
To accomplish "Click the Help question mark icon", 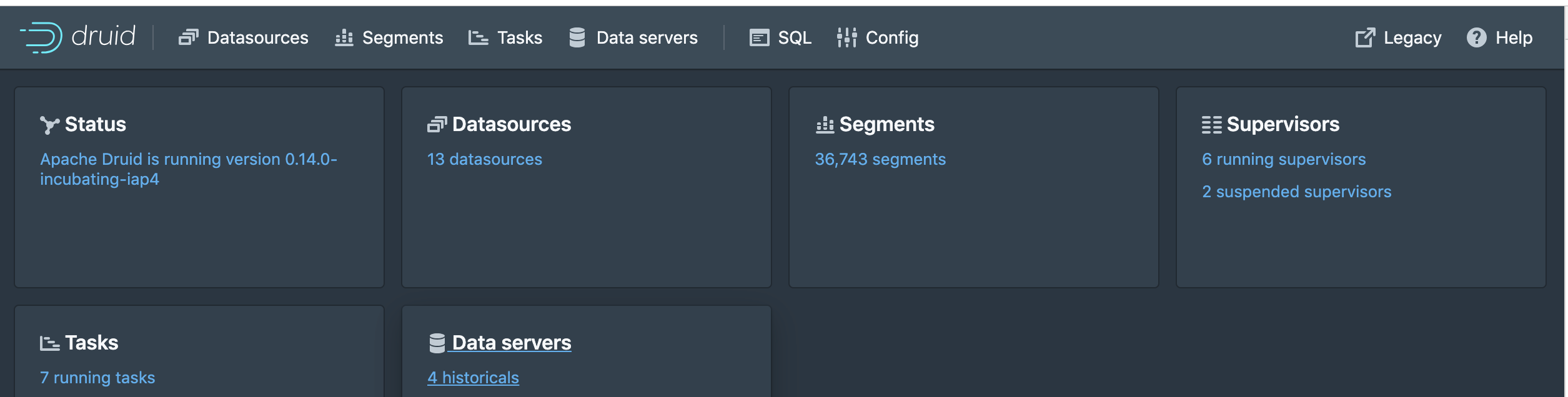I will point(1476,37).
